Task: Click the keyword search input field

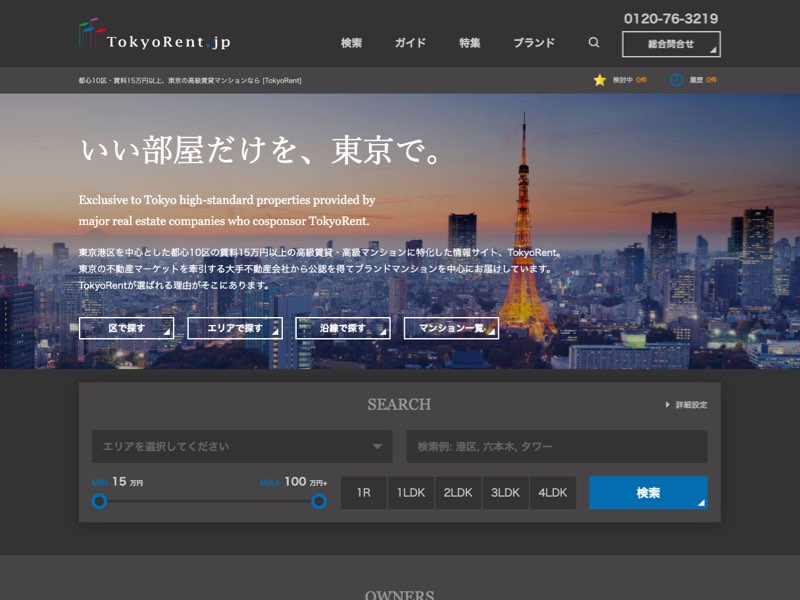Action: [556, 446]
